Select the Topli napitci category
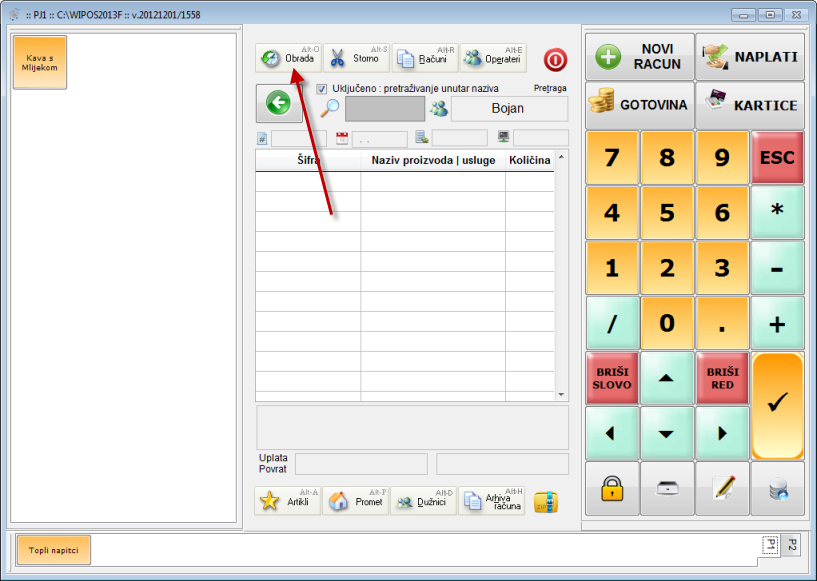 53,550
